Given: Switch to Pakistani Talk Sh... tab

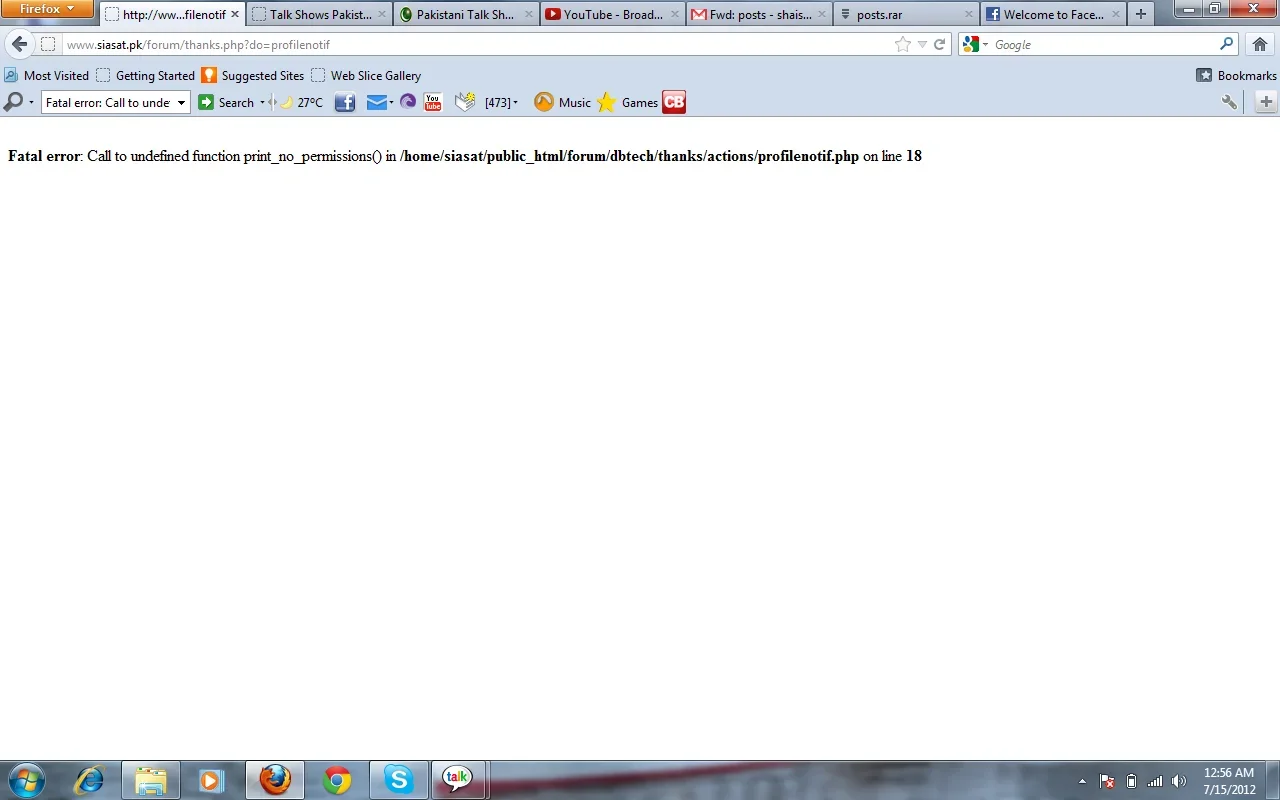Looking at the screenshot, I should 467,14.
